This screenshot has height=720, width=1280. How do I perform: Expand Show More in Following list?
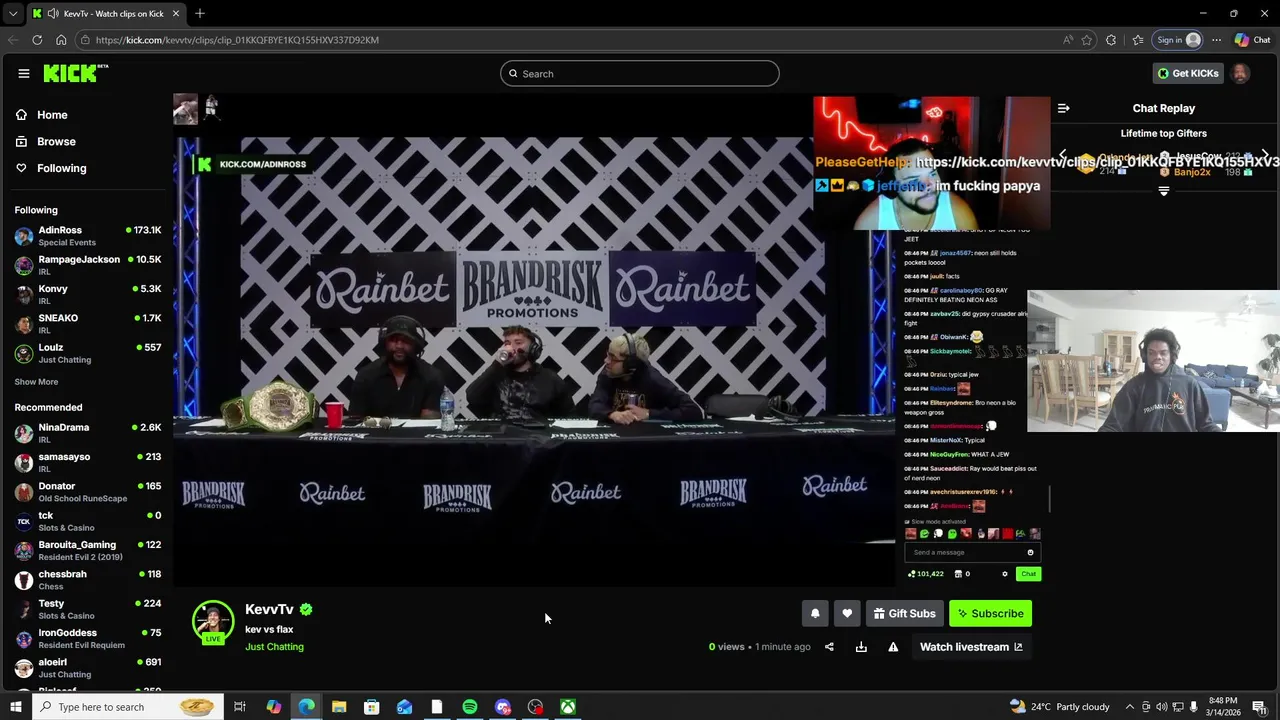(36, 382)
